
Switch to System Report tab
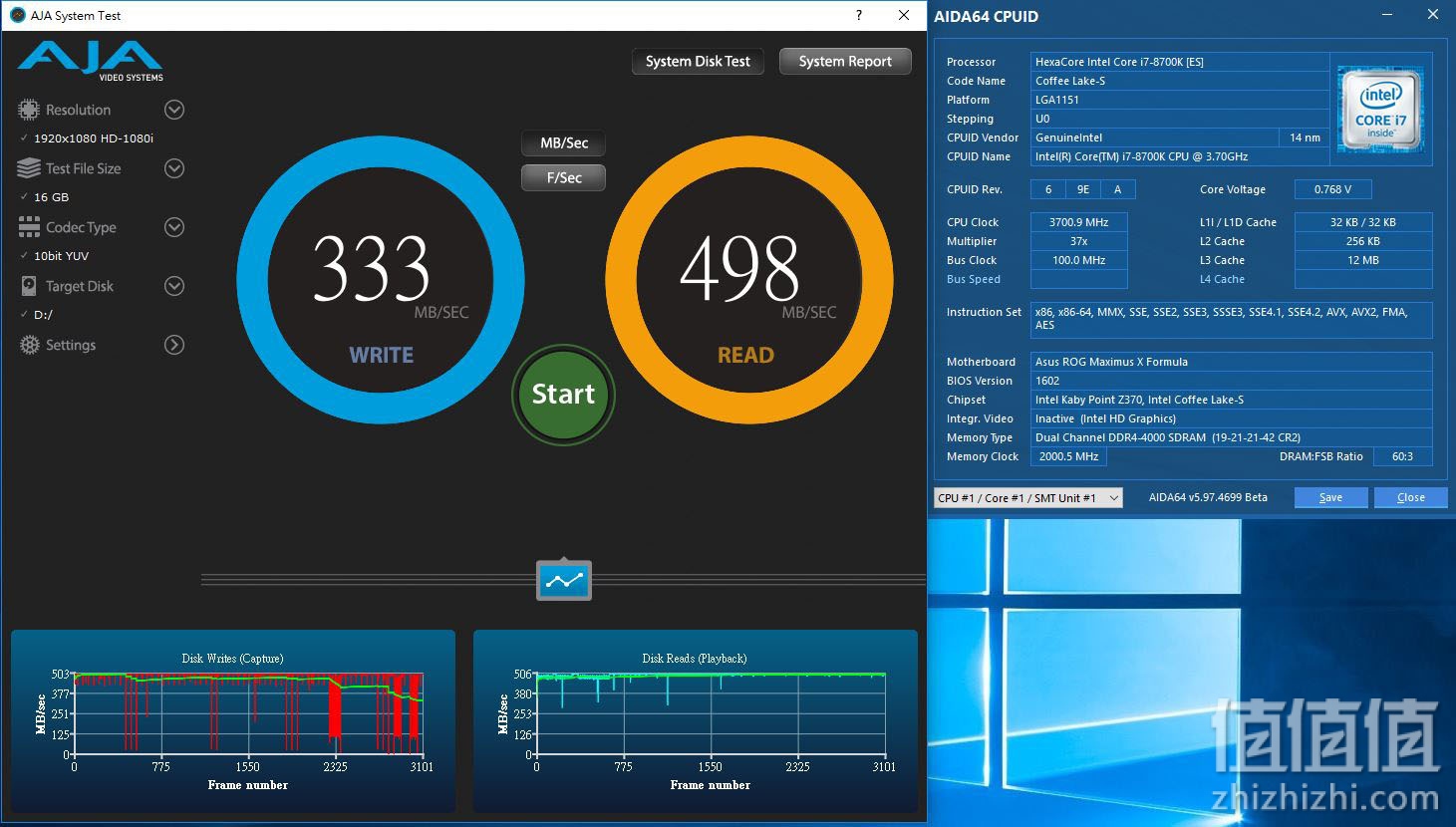pyautogui.click(x=845, y=62)
